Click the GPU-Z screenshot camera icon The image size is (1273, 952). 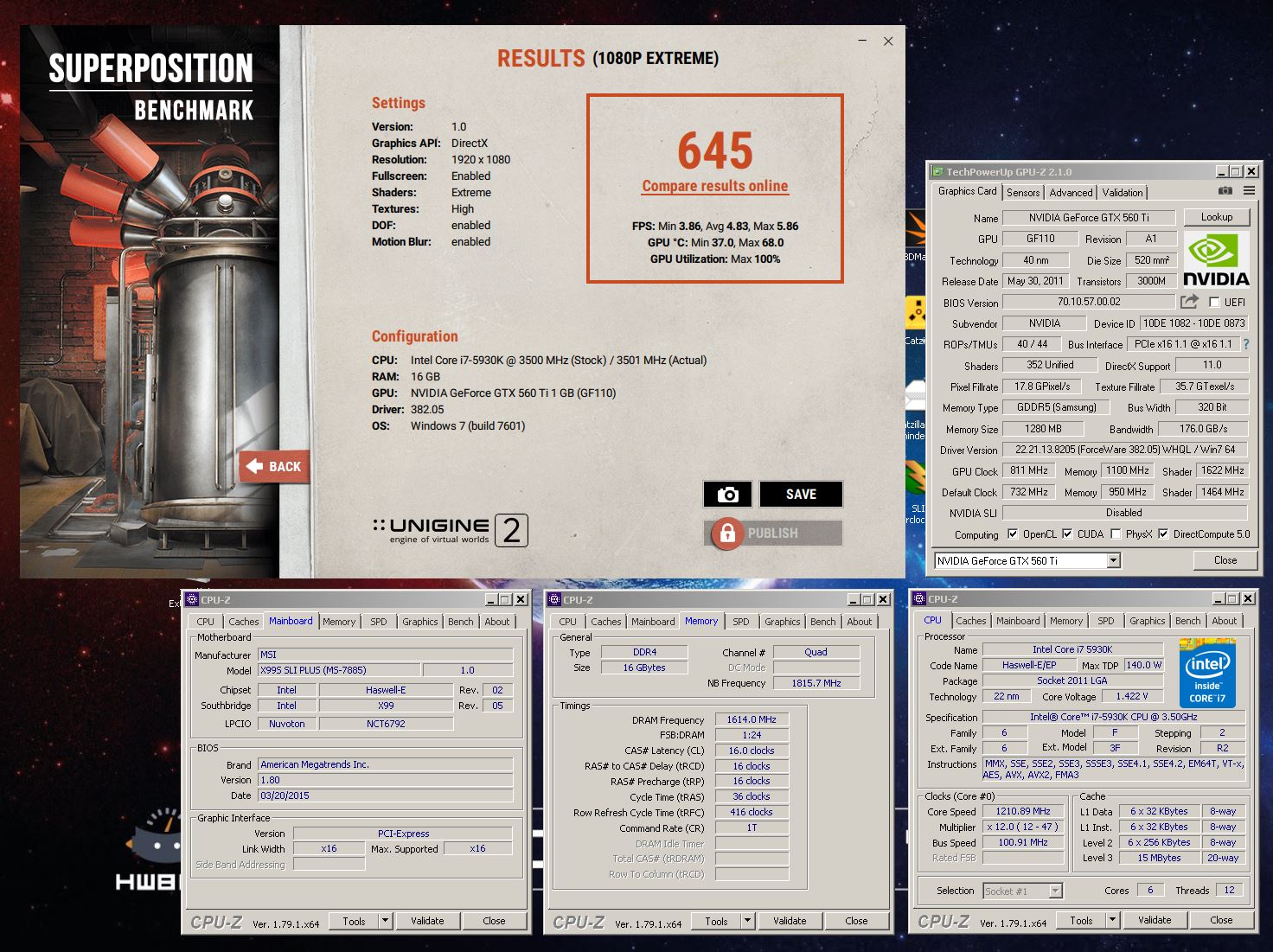(1225, 191)
